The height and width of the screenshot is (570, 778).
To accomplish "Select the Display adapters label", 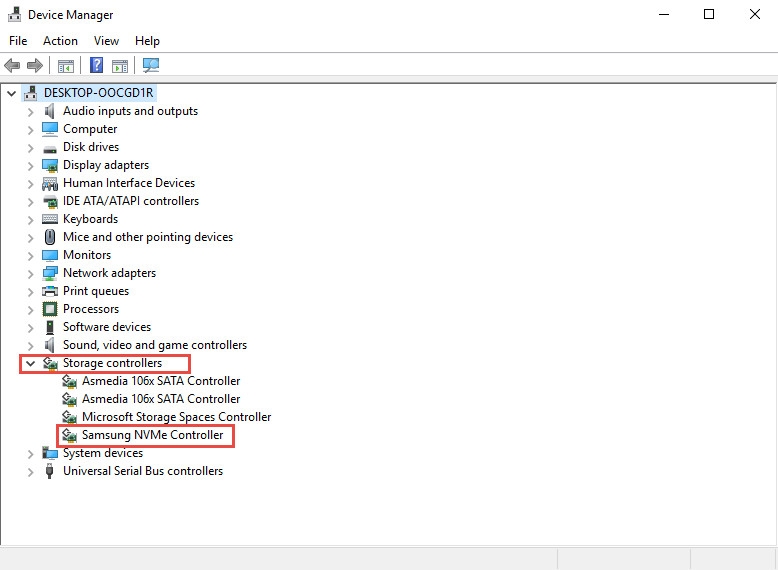I will click(106, 165).
